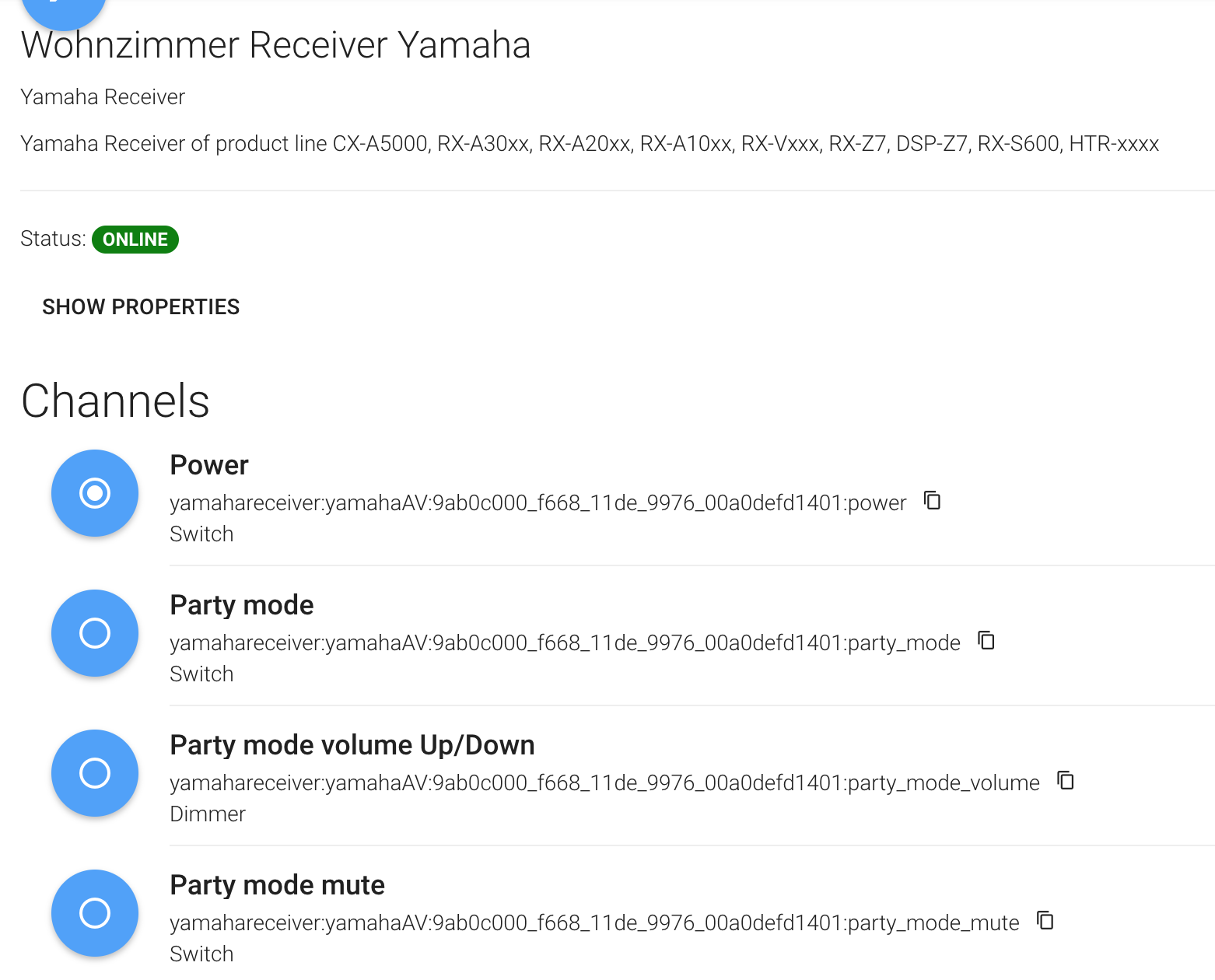This screenshot has width=1215, height=980.
Task: Click the party_mode_volume UID text
Action: click(604, 783)
